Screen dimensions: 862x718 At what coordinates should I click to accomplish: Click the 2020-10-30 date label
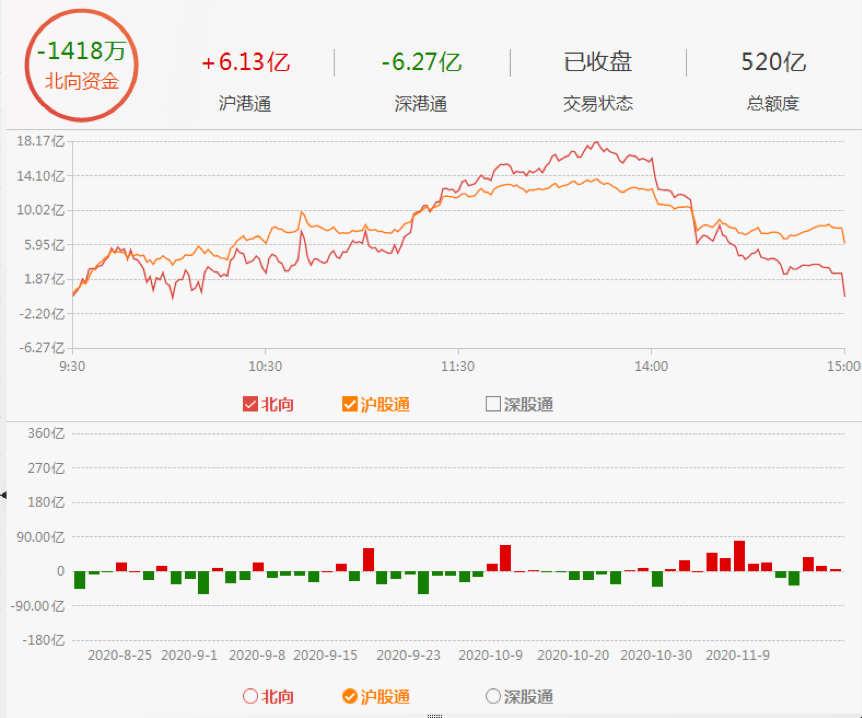(656, 655)
